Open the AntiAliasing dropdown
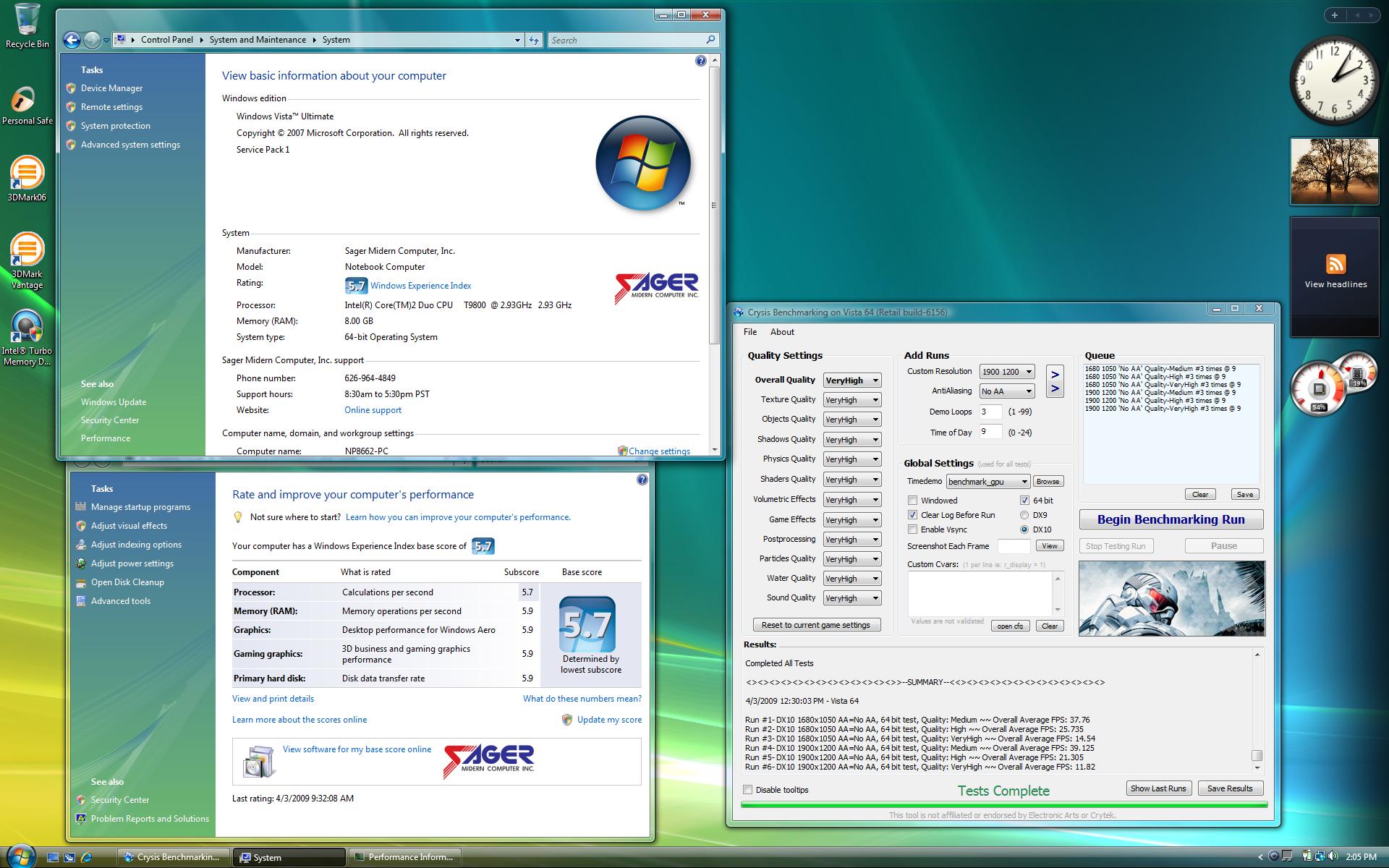 tap(1007, 391)
